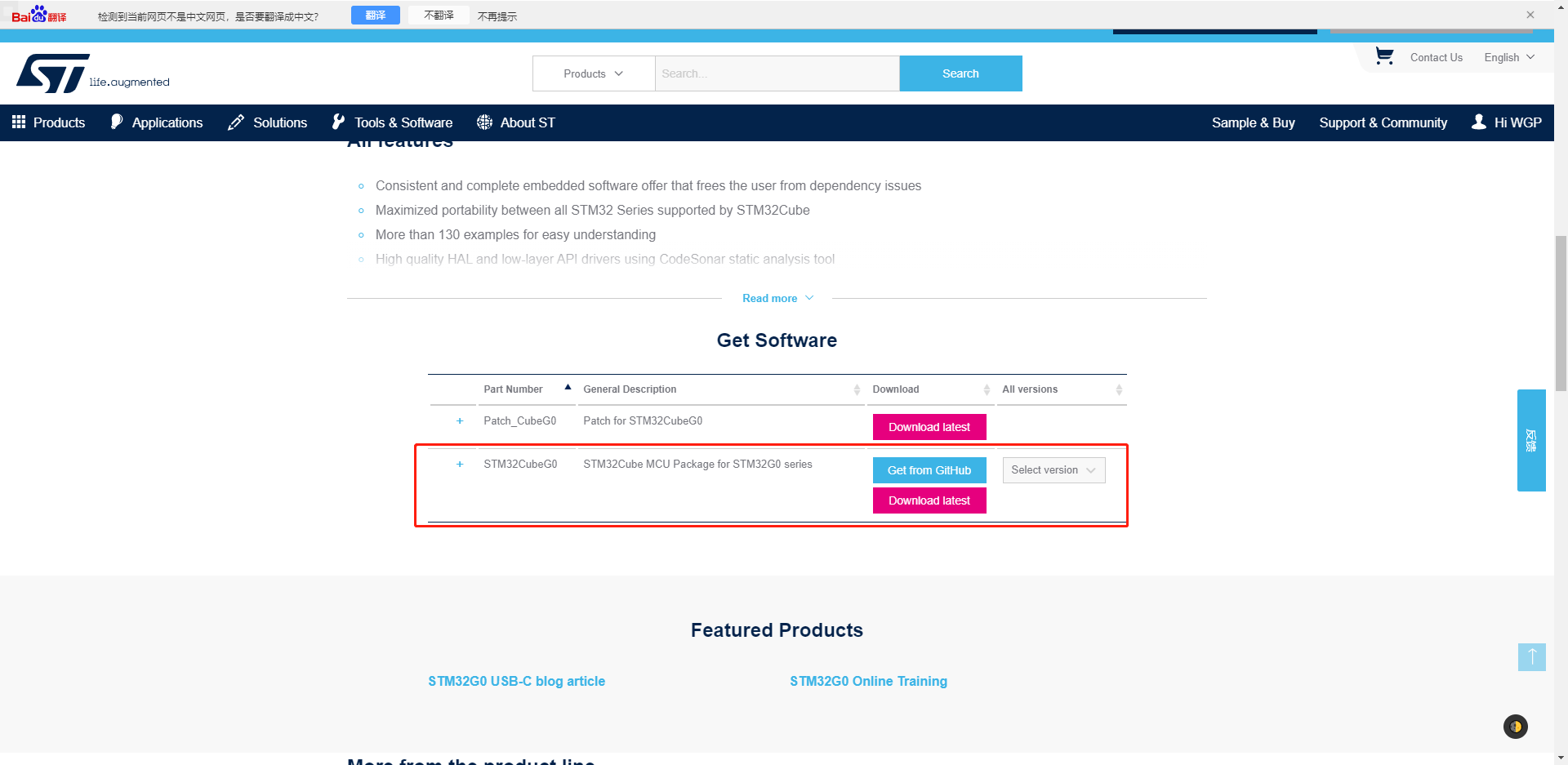
Task: Sort the All versions column arrows
Action: pyautogui.click(x=1118, y=389)
